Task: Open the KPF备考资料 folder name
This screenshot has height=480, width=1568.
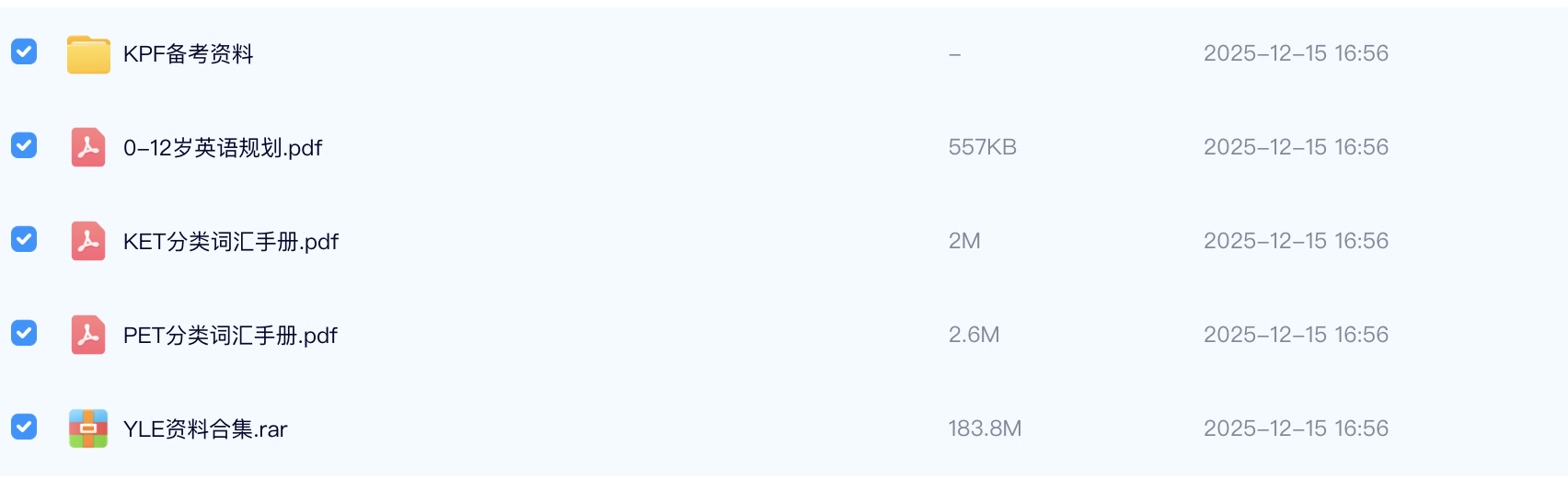Action: coord(188,54)
